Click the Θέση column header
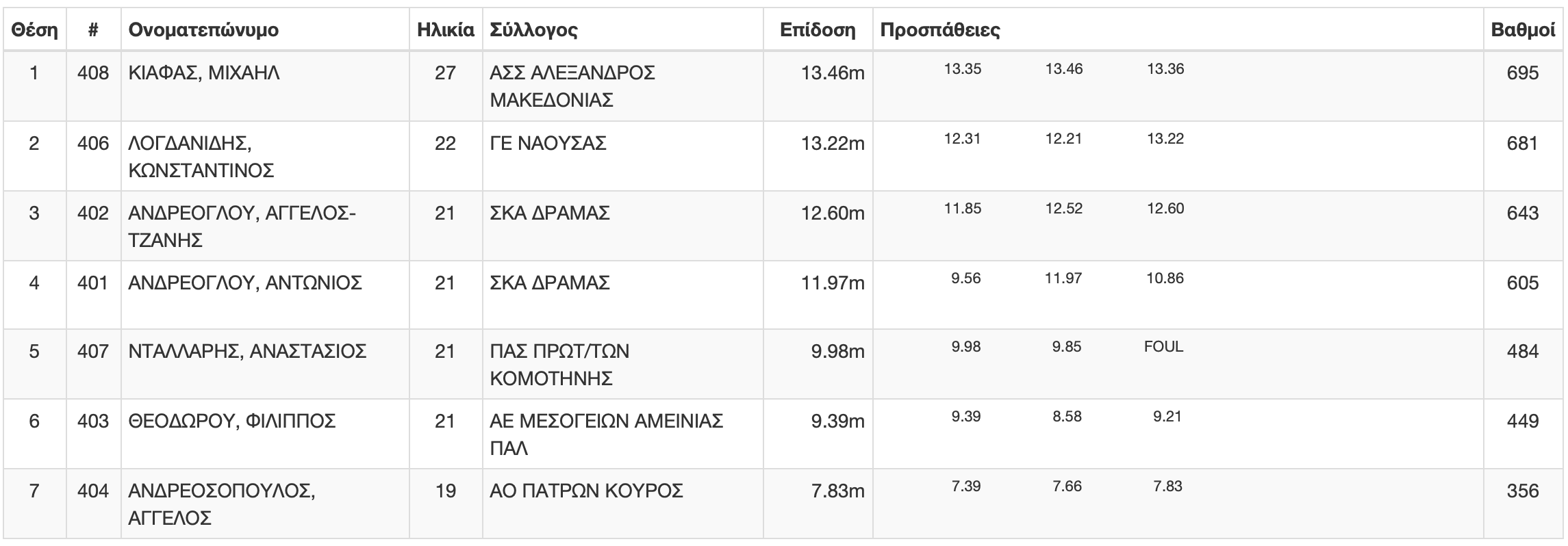This screenshot has height=546, width=1568. [x=35, y=30]
